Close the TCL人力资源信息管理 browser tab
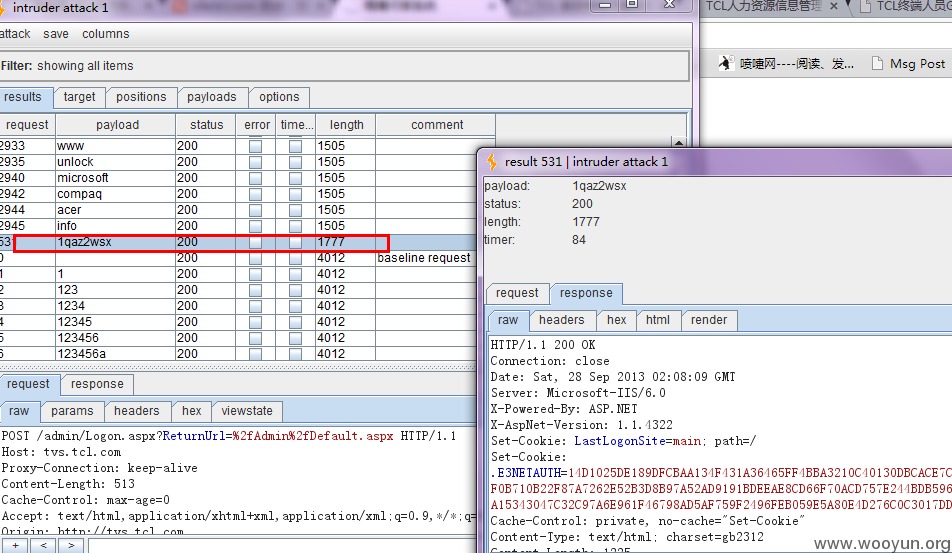 click(x=834, y=6)
